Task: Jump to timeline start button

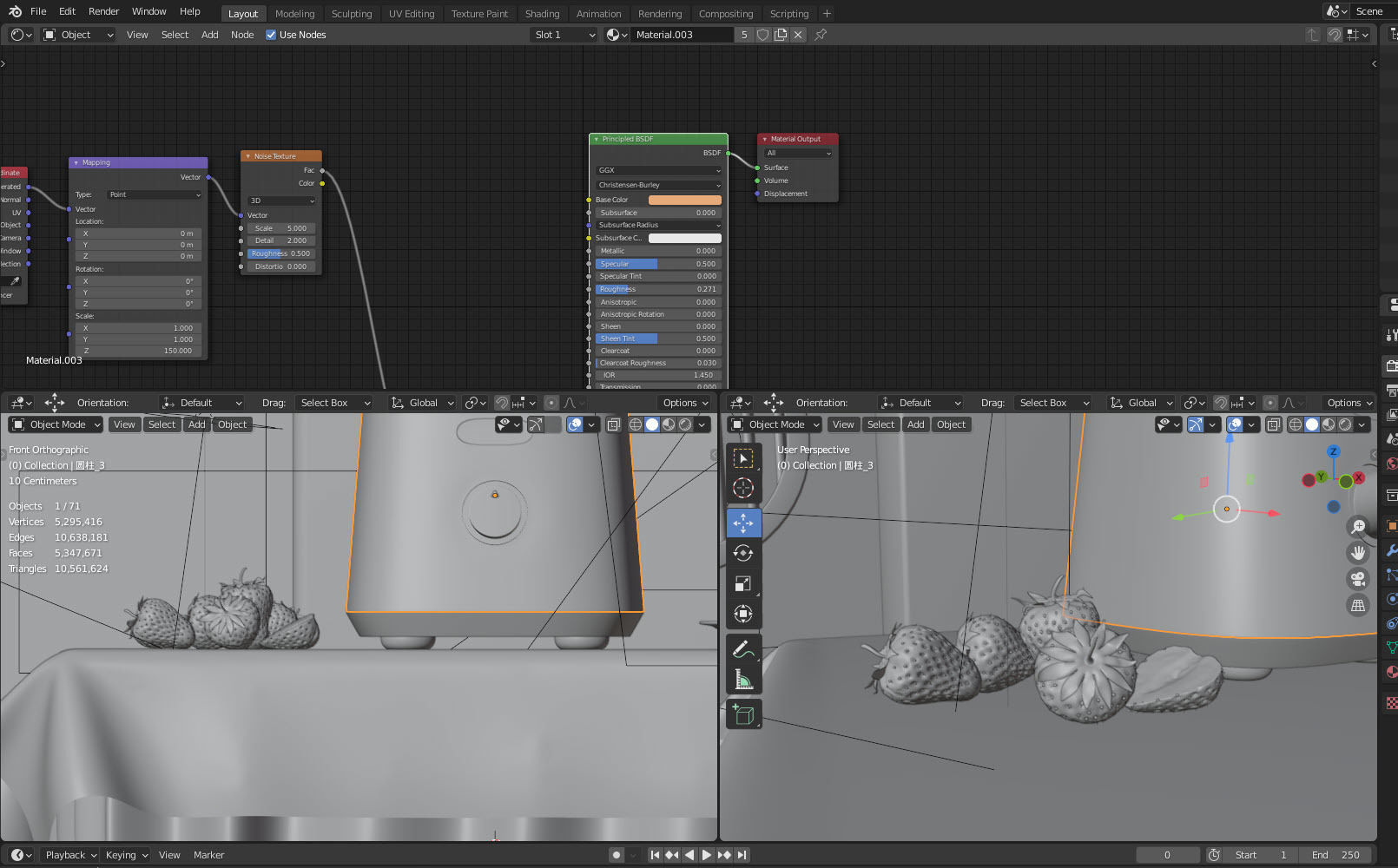Action: pyautogui.click(x=656, y=855)
